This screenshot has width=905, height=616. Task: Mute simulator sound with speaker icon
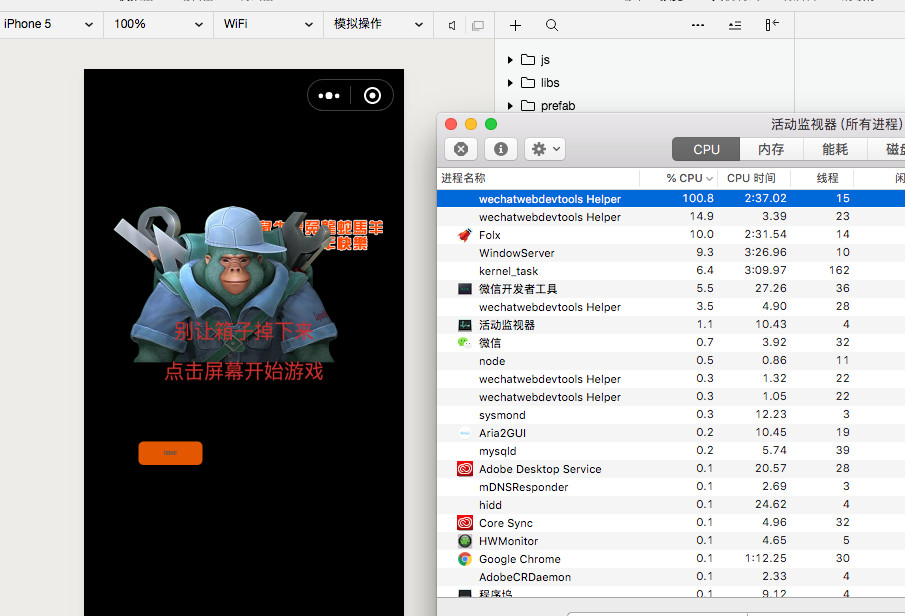point(452,25)
